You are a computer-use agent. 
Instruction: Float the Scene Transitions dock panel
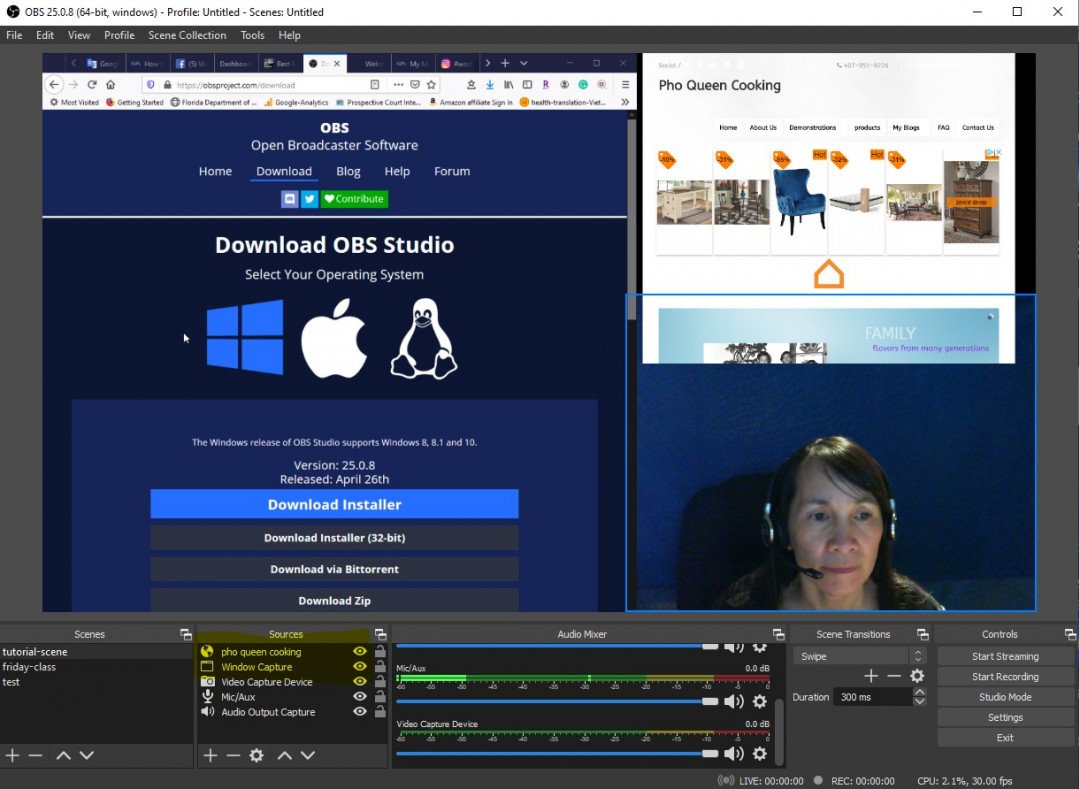click(923, 634)
